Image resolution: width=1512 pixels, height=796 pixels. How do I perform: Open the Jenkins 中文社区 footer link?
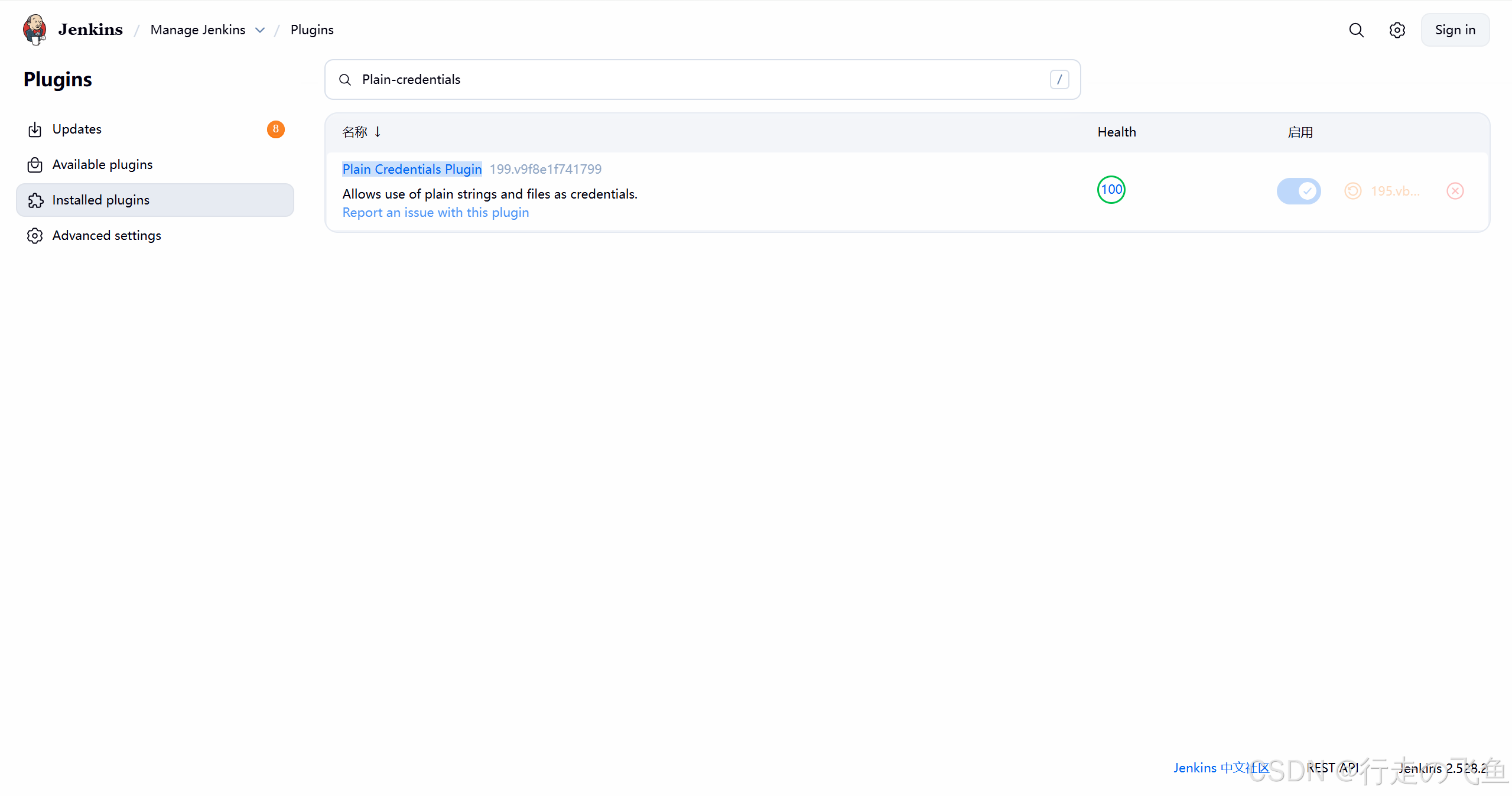tap(1221, 768)
